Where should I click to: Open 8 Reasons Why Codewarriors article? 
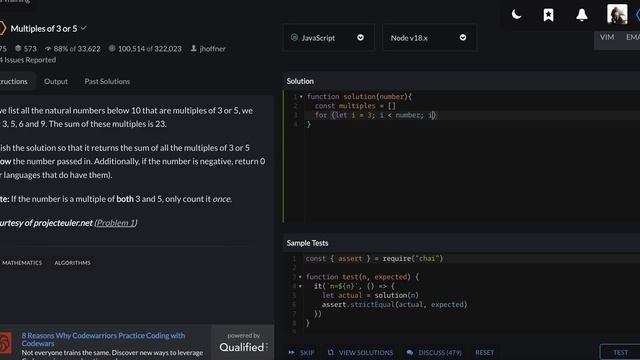(x=103, y=339)
